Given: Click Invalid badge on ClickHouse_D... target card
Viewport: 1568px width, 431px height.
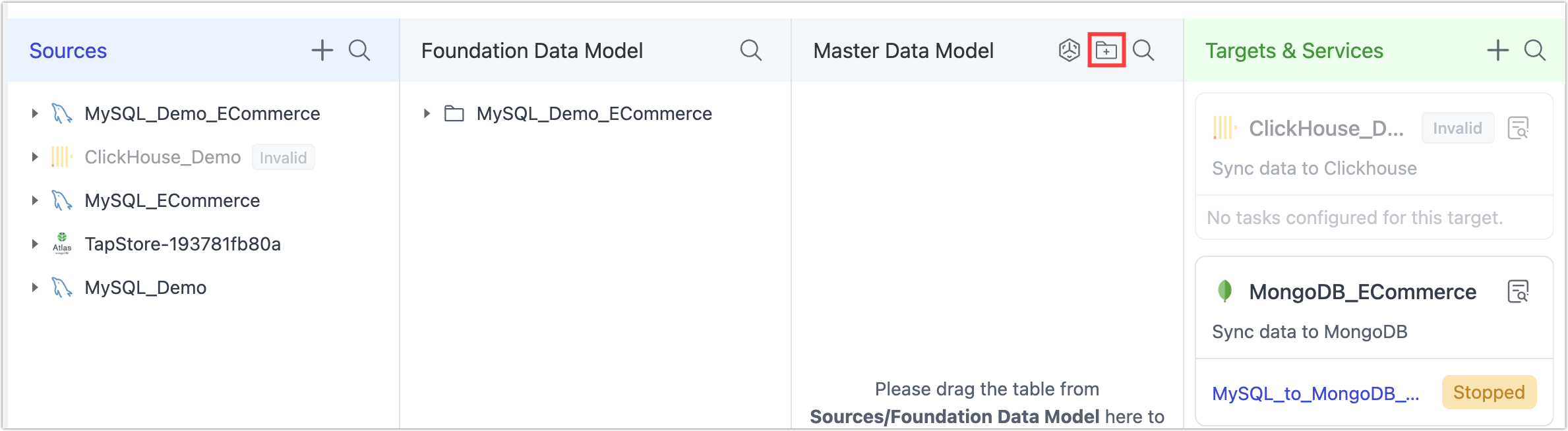Looking at the screenshot, I should coord(1457,128).
